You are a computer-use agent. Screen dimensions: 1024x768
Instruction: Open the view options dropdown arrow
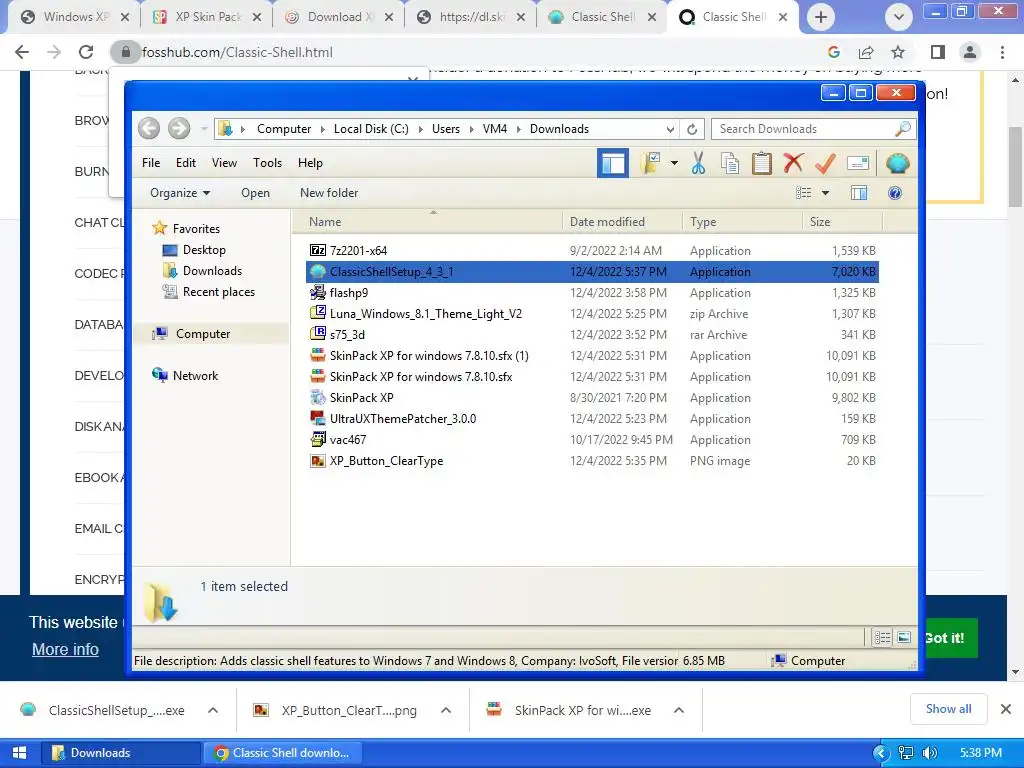825,193
